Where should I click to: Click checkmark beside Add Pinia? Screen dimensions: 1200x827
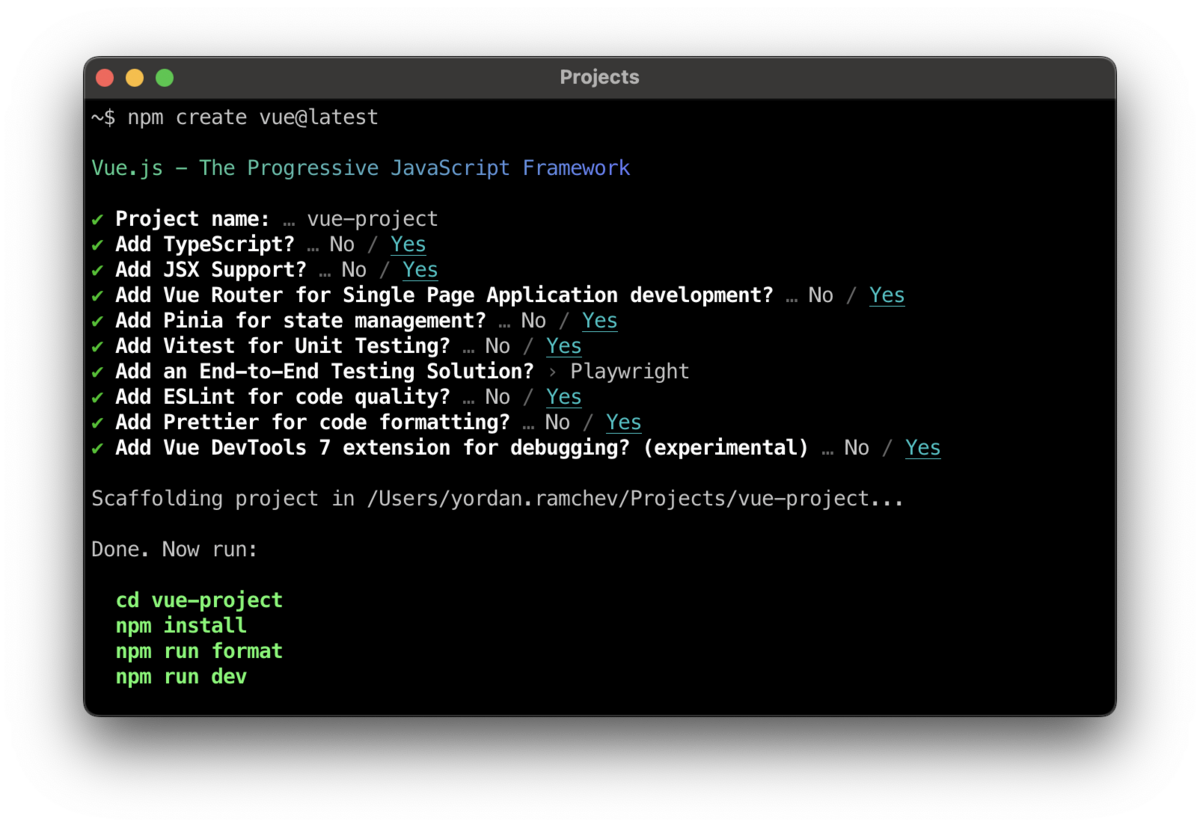coord(97,321)
